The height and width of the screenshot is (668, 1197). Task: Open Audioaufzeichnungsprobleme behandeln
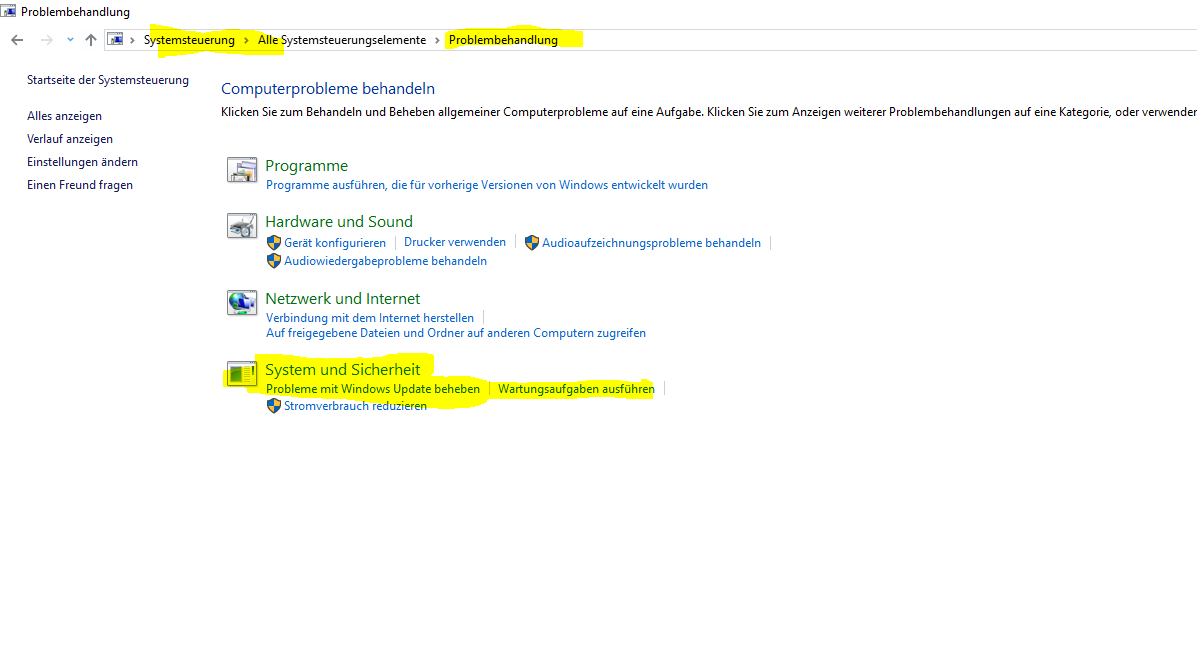(651, 243)
